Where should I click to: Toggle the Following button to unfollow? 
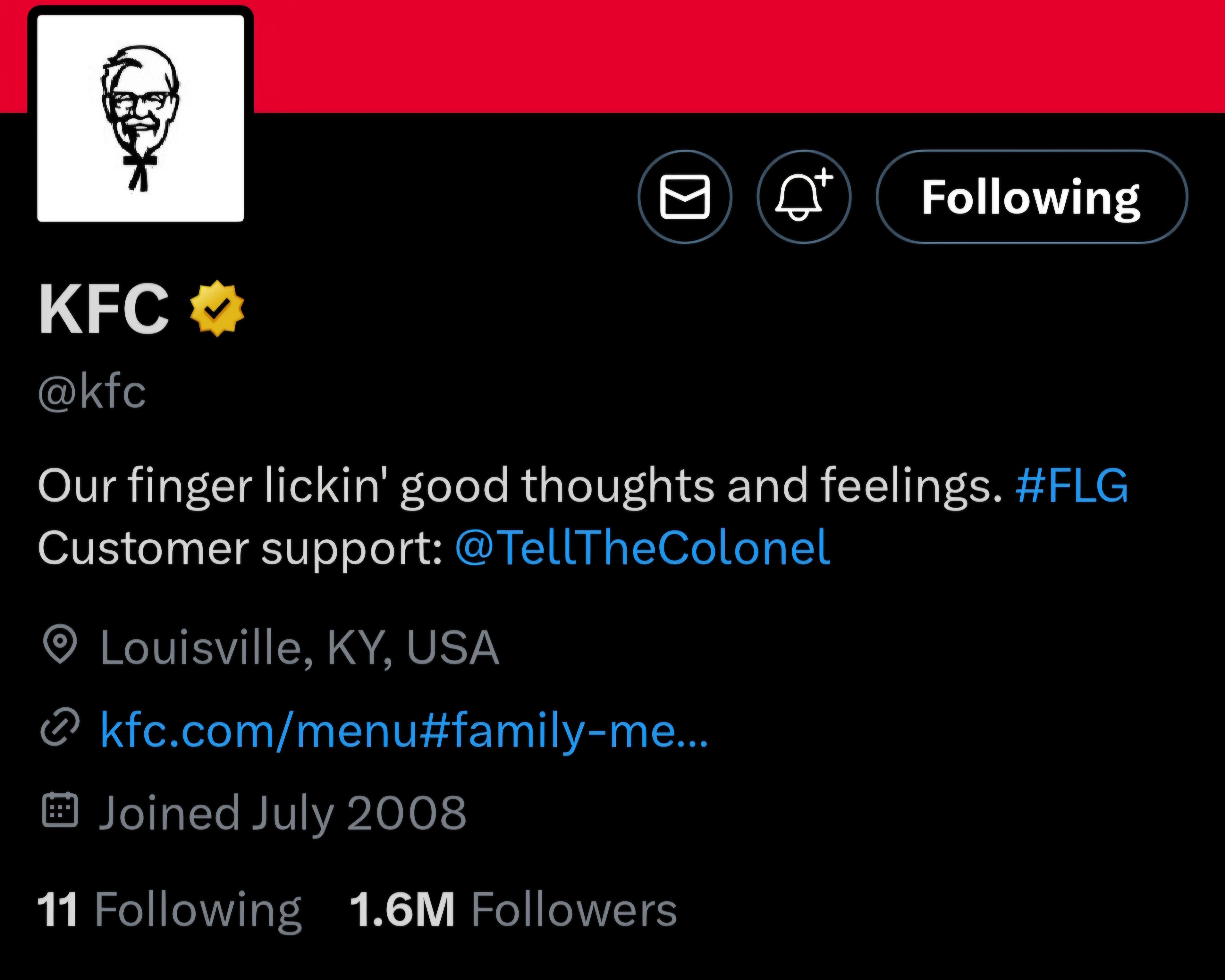pos(1031,197)
